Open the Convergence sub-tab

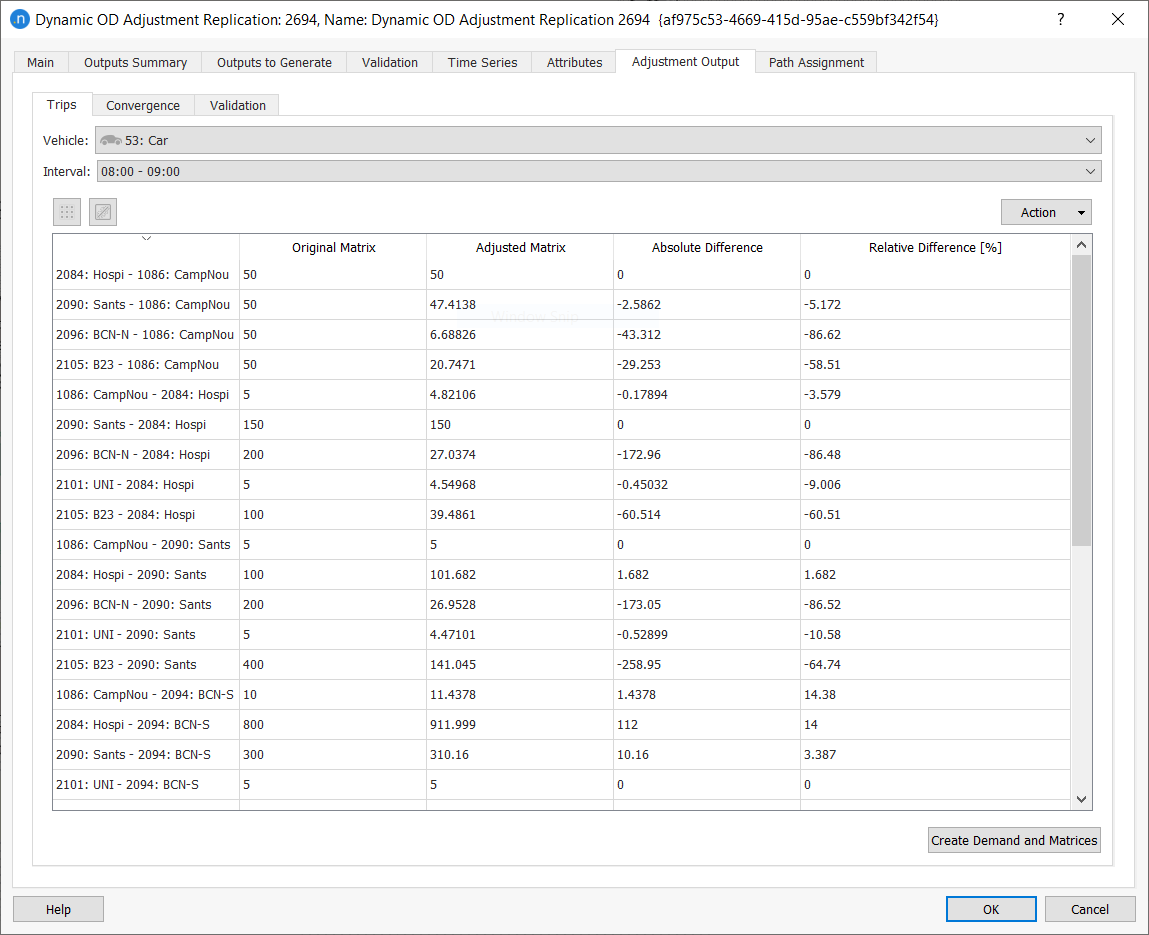(x=143, y=105)
